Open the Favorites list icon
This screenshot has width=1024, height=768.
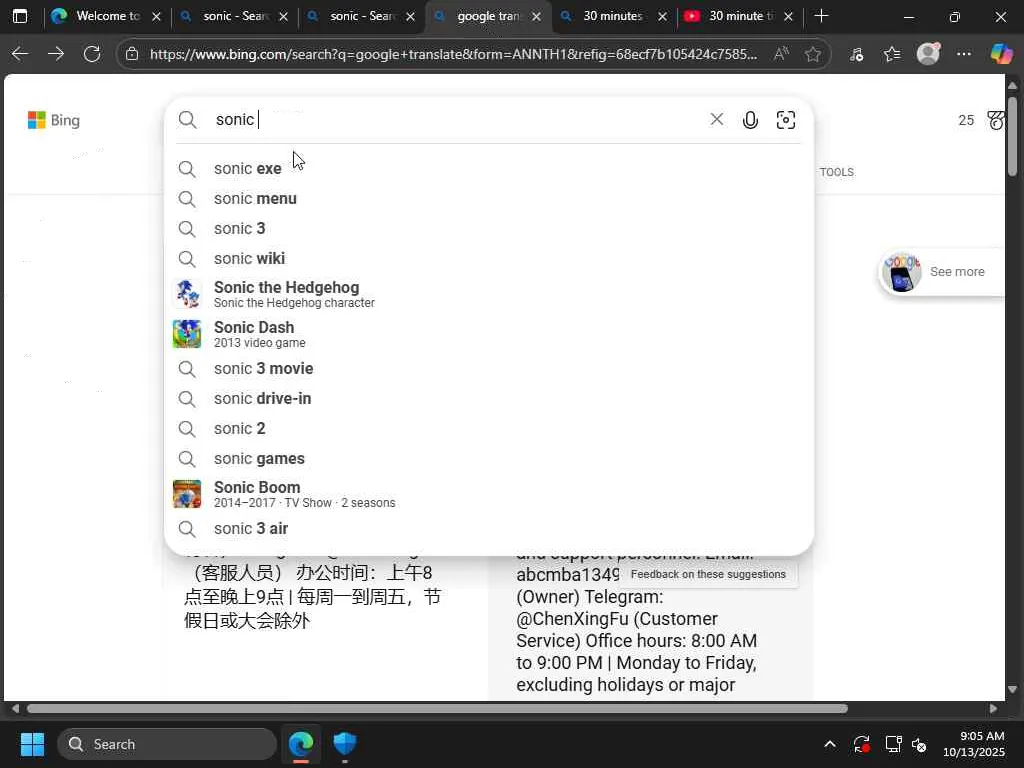point(892,54)
